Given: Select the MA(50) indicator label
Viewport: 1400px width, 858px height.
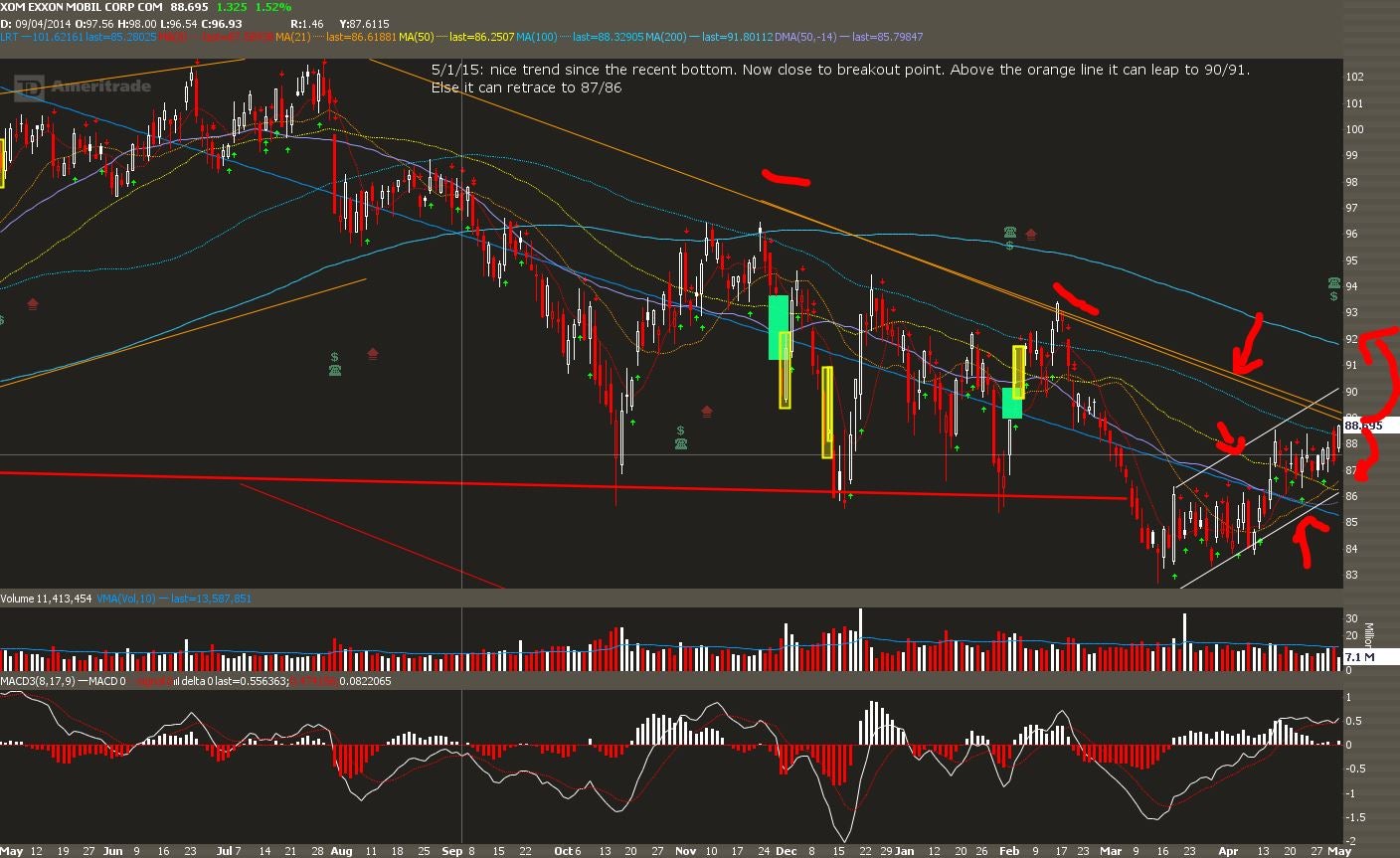Looking at the screenshot, I should (x=415, y=37).
